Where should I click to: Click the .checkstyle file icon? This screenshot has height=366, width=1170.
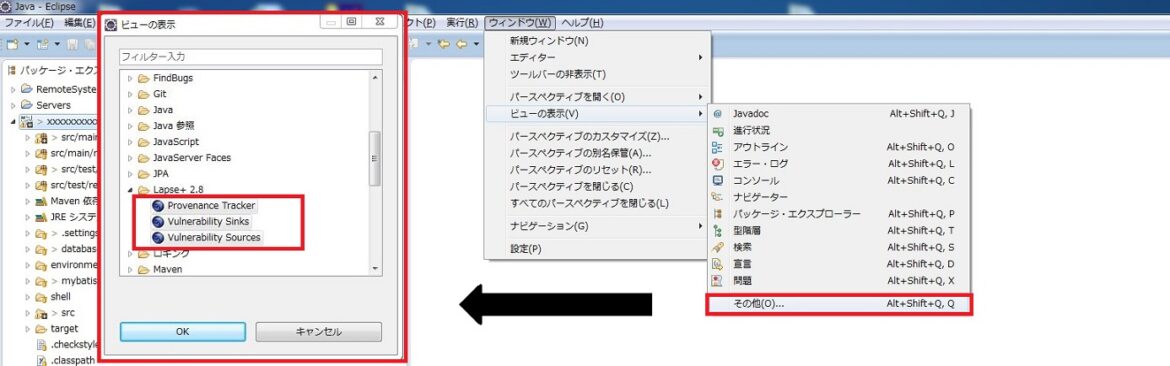tap(42, 344)
